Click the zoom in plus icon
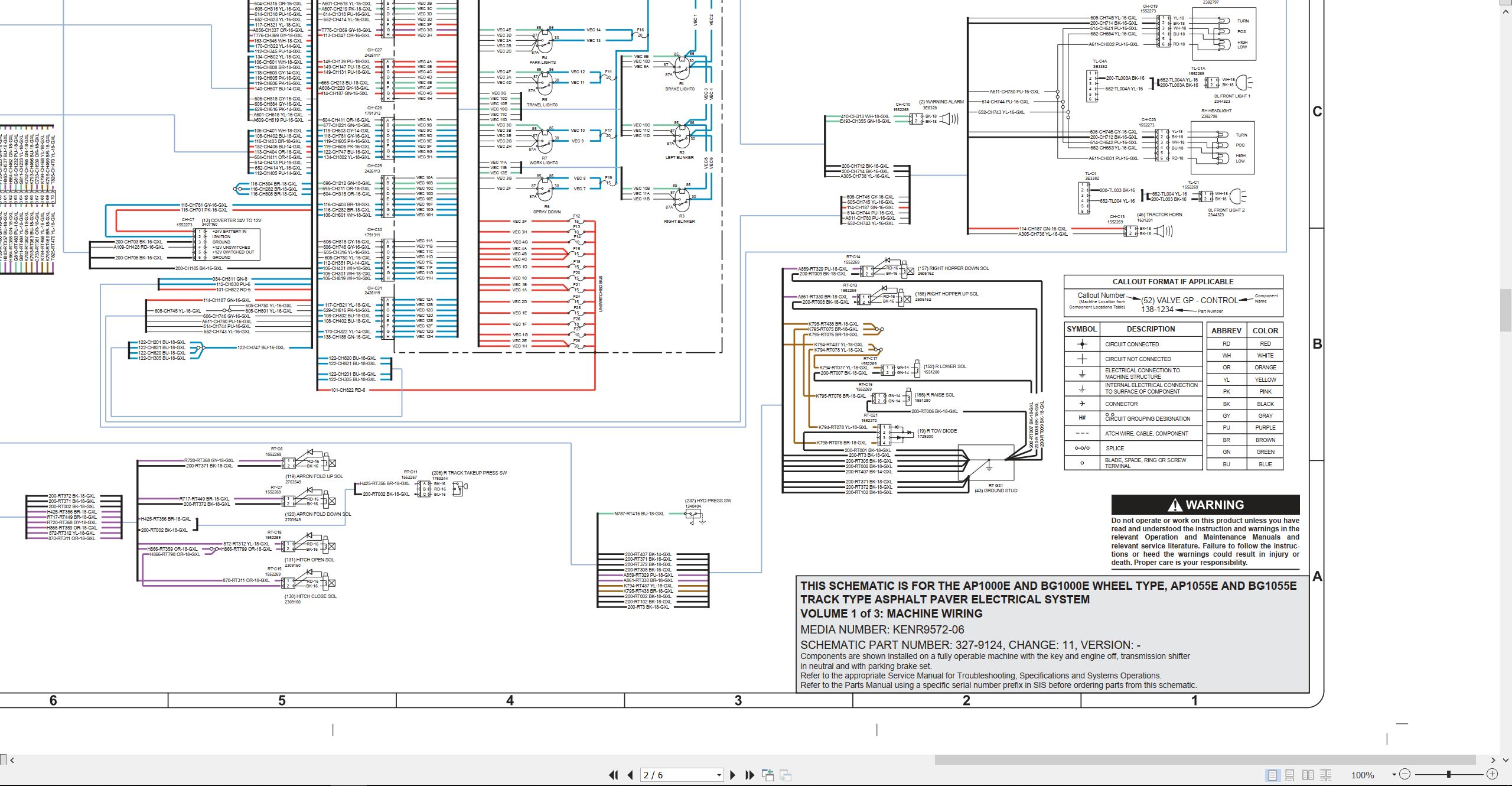Screen dimensions: 1512x786 (1492, 774)
